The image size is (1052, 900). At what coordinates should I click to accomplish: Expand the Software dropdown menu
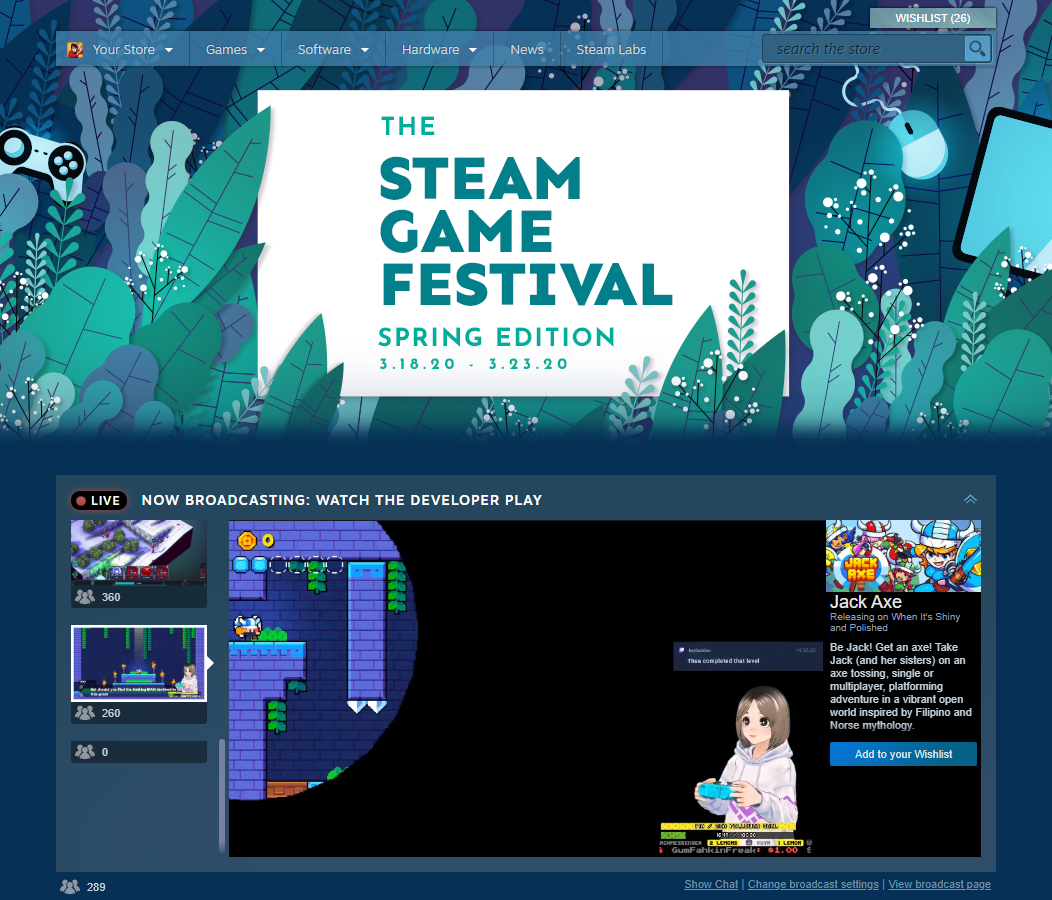(333, 50)
